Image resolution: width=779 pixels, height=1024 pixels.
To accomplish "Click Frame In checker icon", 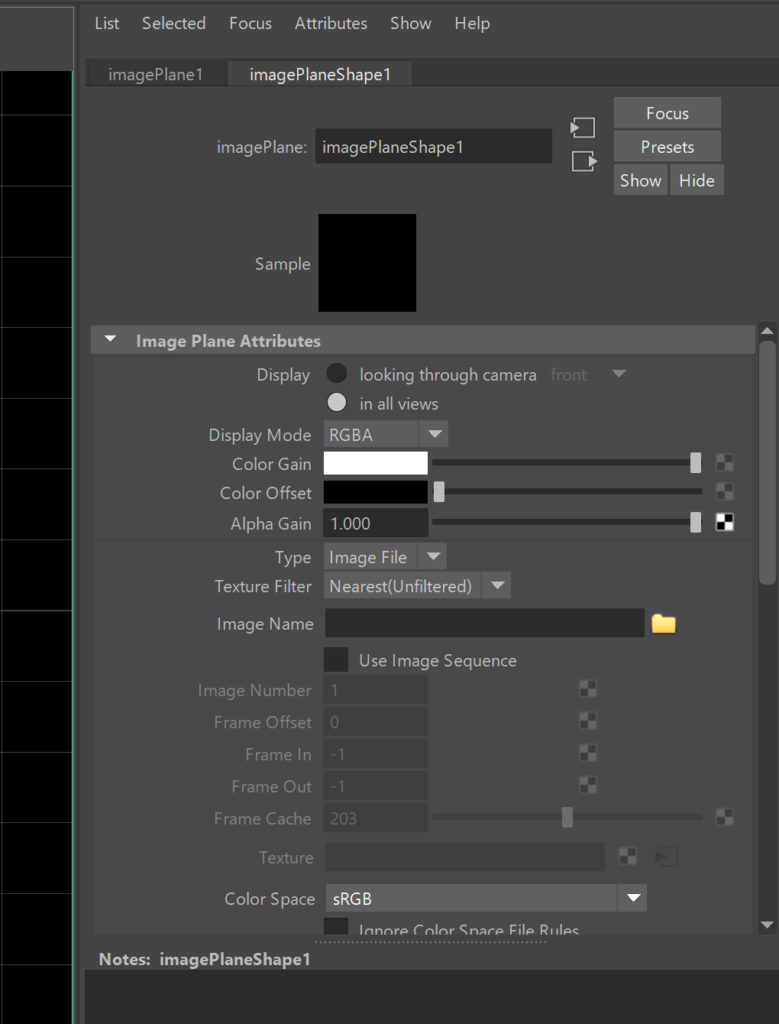I will [588, 753].
